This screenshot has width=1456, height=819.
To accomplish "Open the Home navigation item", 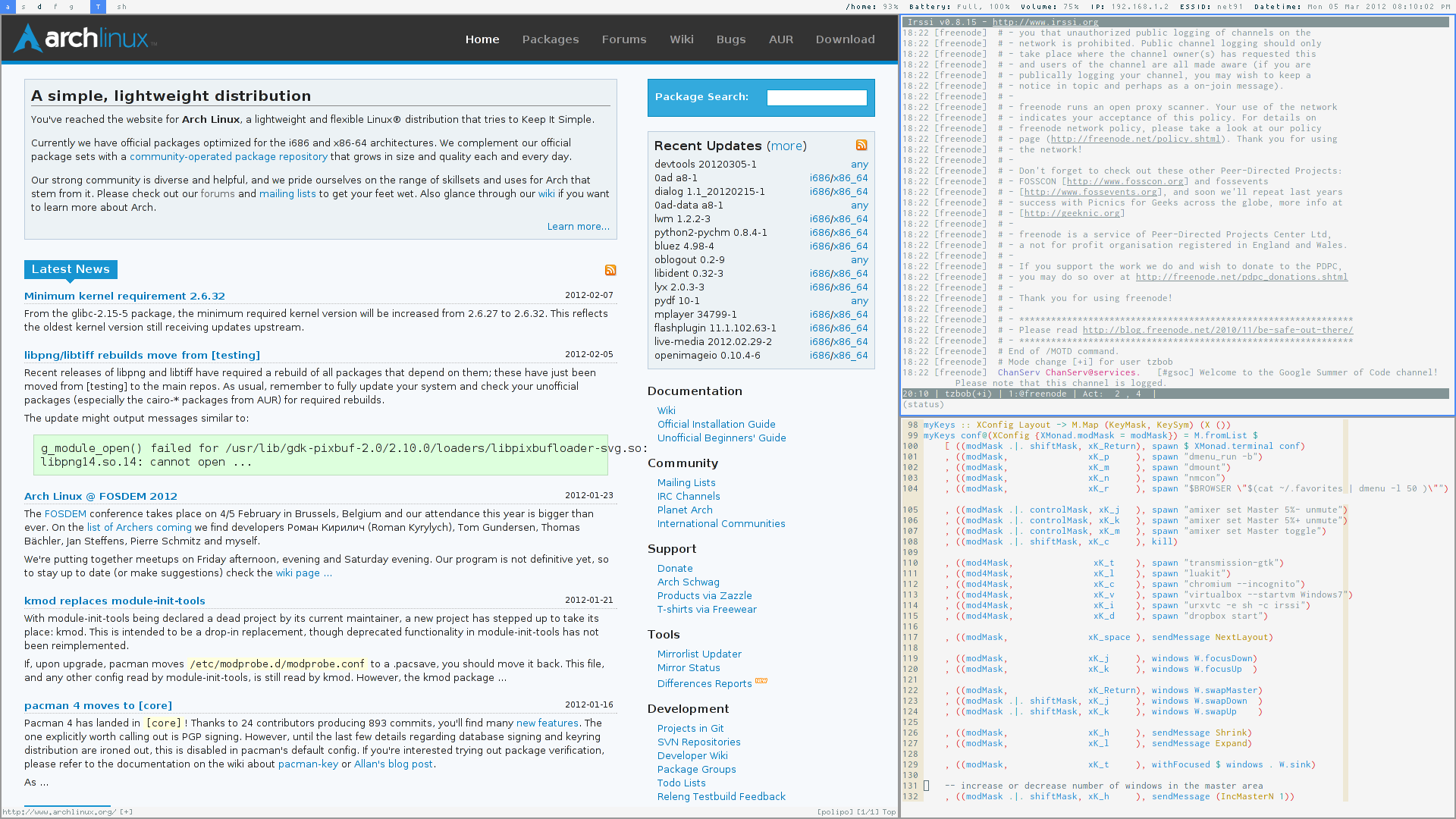I will pos(482,39).
